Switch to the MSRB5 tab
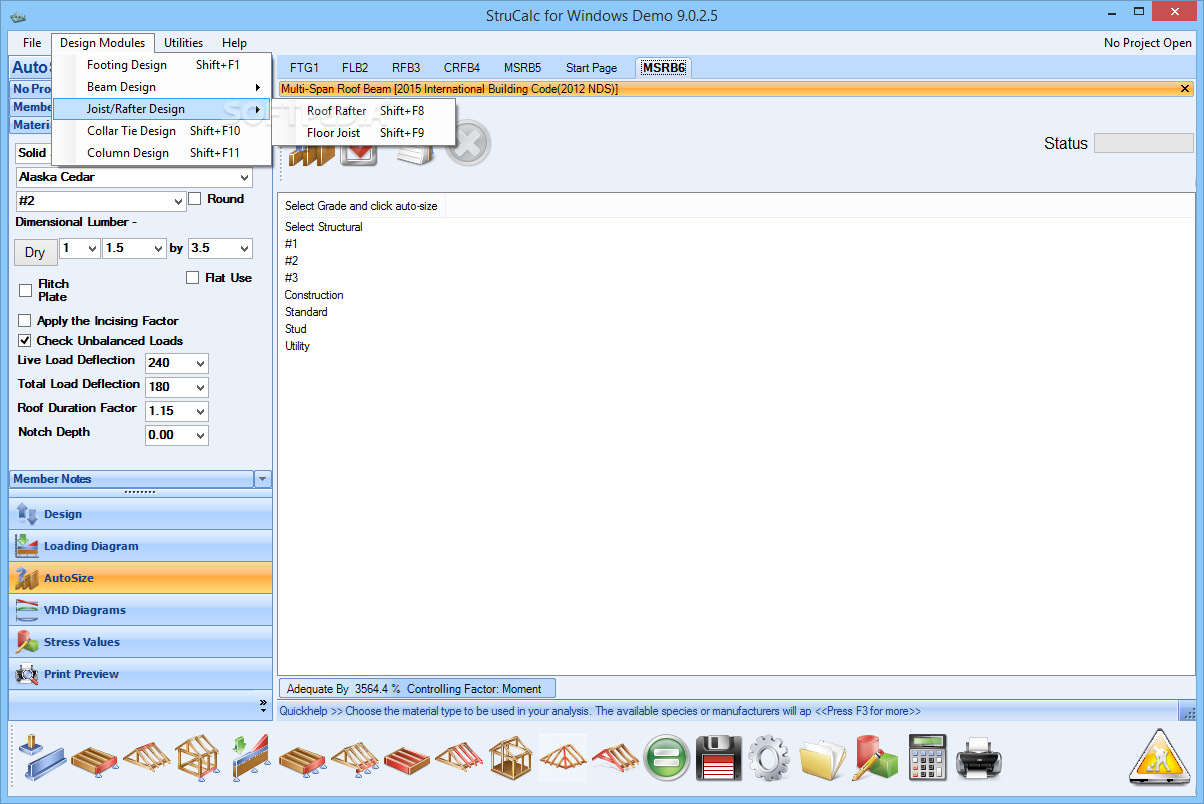The height and width of the screenshot is (804, 1204). [522, 68]
